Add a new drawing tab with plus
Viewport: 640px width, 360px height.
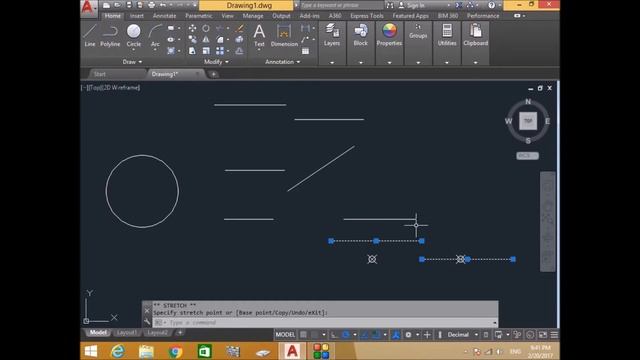point(213,74)
